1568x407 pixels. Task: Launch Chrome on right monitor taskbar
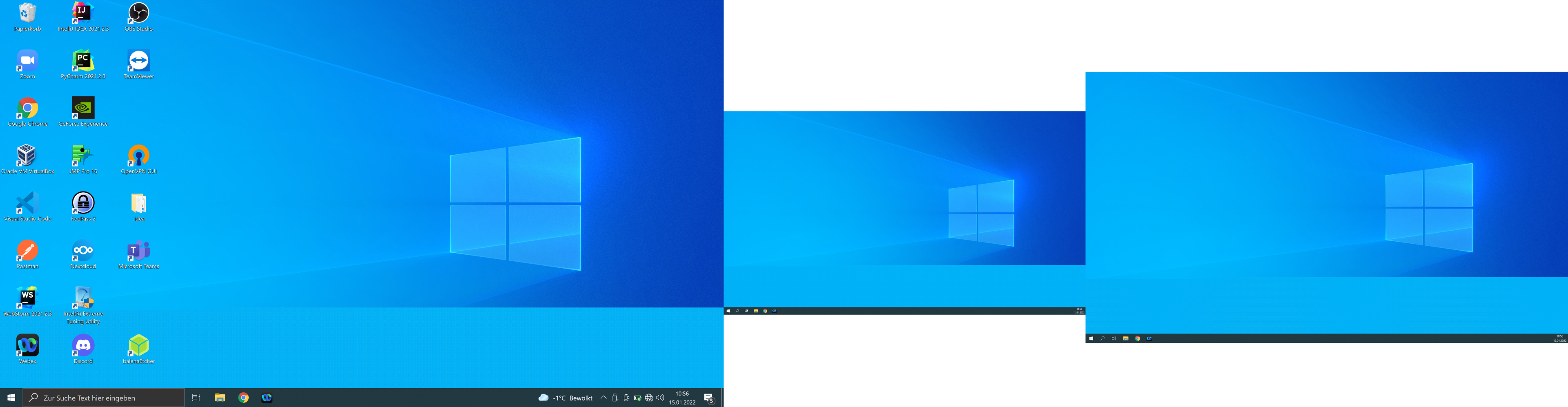coord(1137,338)
